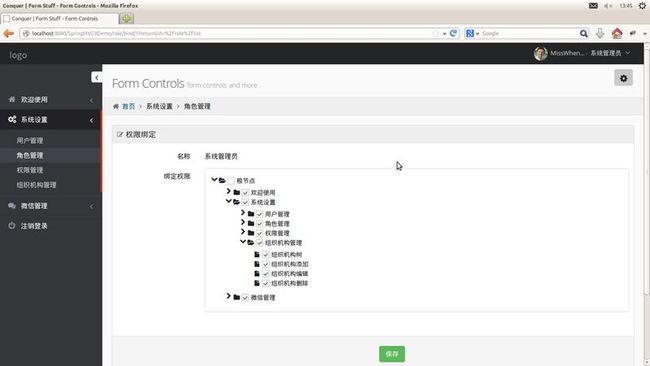The width and height of the screenshot is (650, 366).
Task: Select 权限管理 in sidebar
Action: point(30,170)
